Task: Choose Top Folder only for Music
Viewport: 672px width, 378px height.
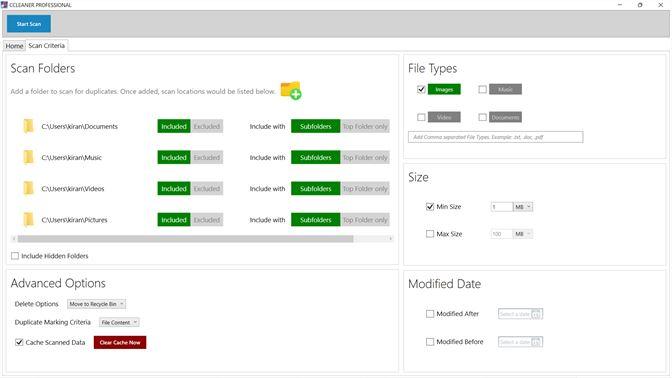Action: (x=365, y=157)
